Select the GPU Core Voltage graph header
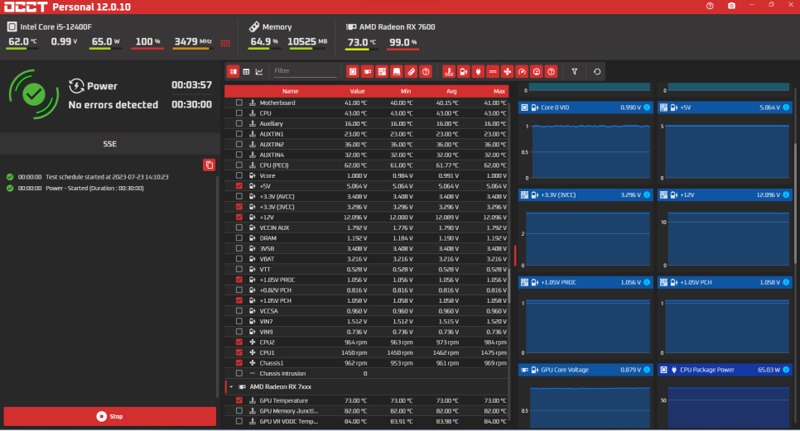This screenshot has height=431, width=800. tap(585, 370)
